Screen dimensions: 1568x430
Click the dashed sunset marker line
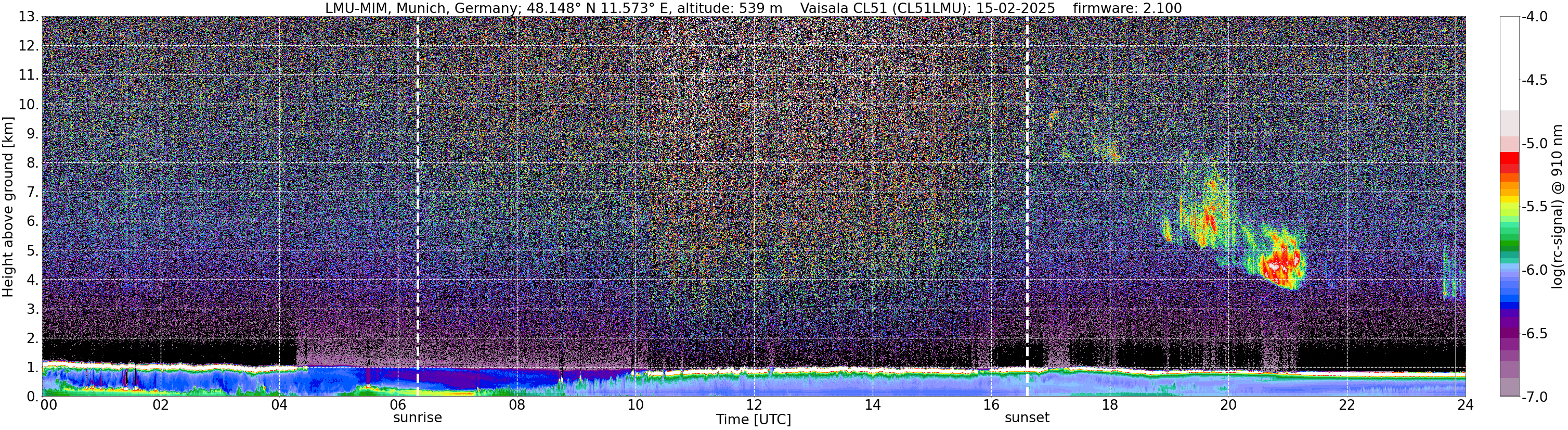[x=1028, y=207]
